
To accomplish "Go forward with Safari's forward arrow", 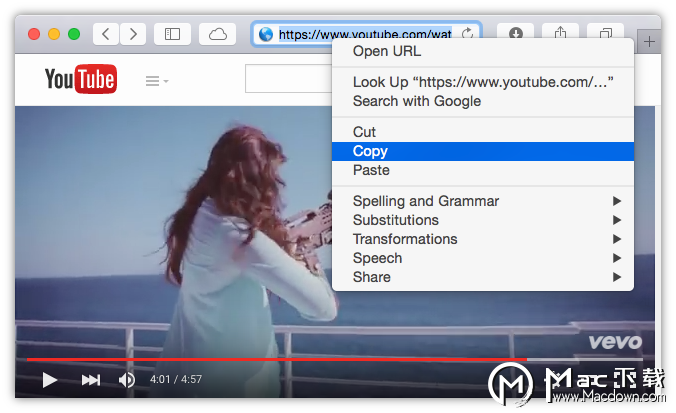I will pyautogui.click(x=133, y=34).
